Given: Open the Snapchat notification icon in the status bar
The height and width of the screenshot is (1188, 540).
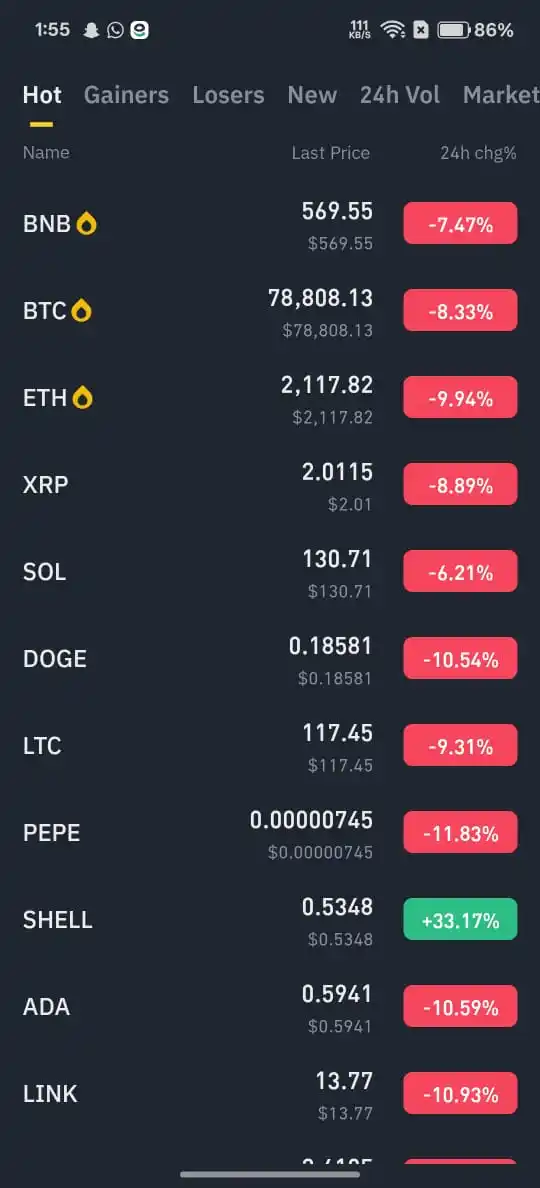Looking at the screenshot, I should coord(92,30).
